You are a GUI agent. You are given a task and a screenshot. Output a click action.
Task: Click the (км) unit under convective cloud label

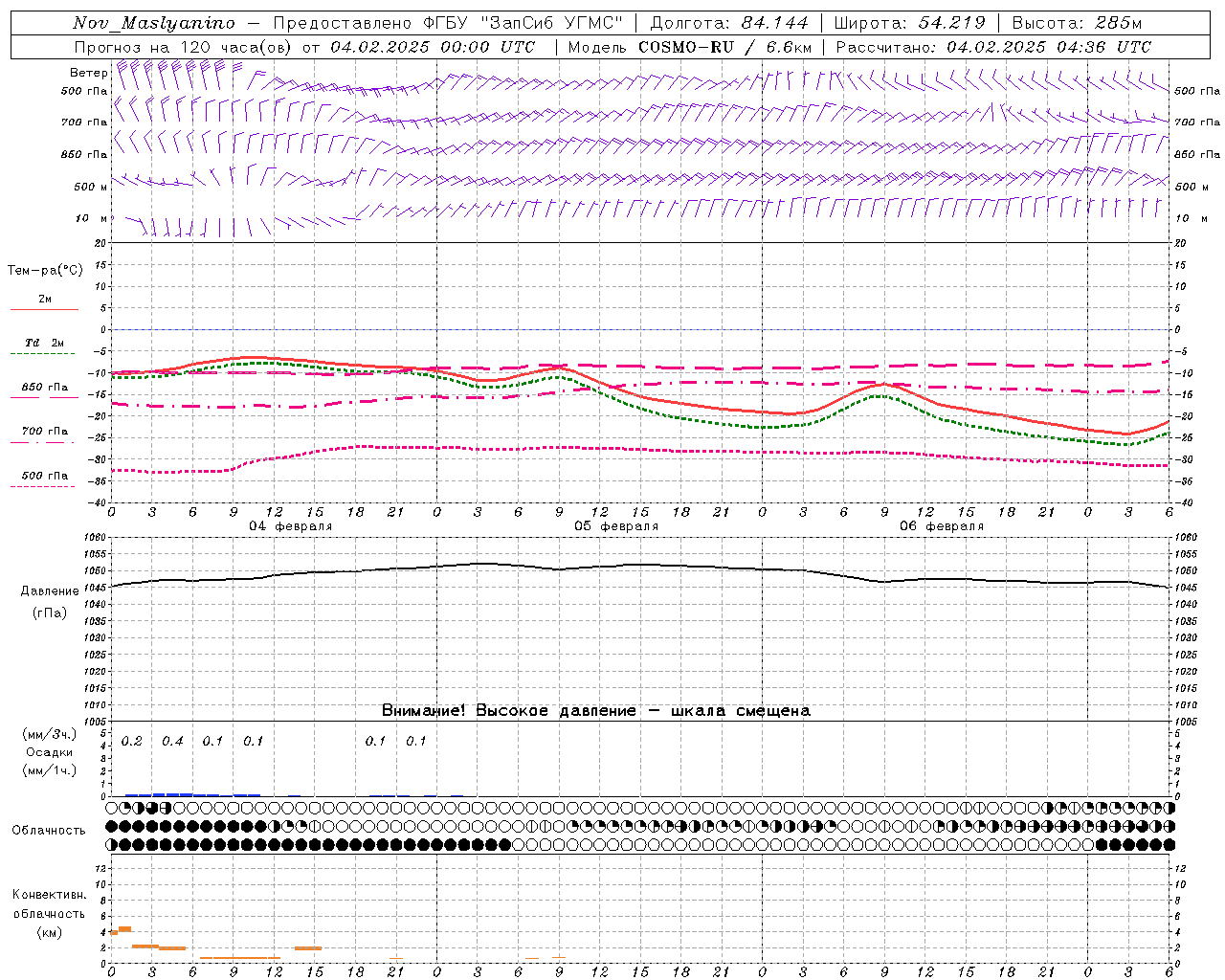coord(50,932)
